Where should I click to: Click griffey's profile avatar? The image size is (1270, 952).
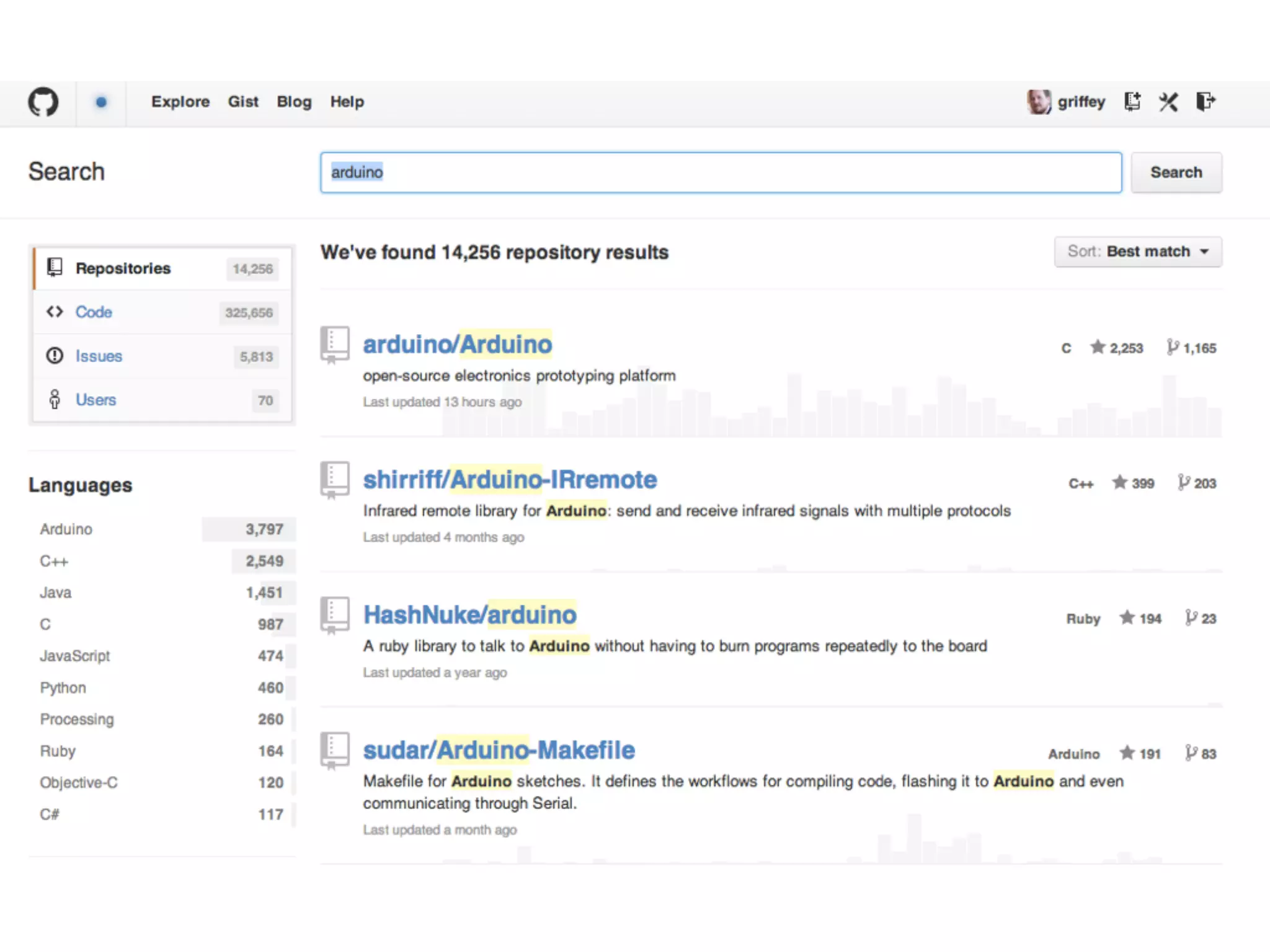coord(1039,102)
